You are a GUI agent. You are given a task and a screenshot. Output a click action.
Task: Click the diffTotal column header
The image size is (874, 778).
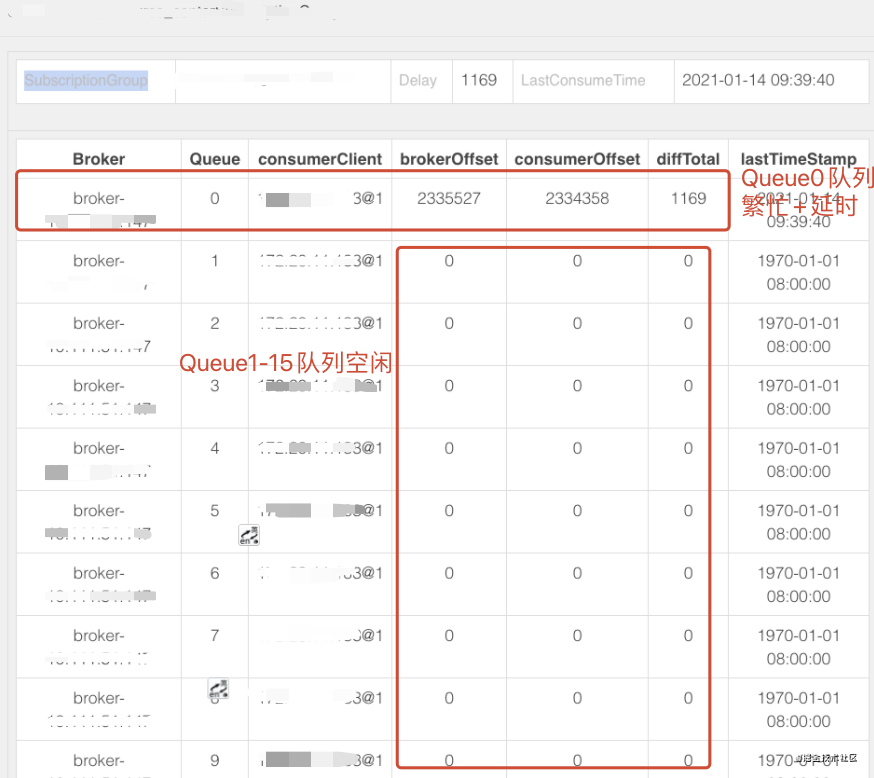(x=688, y=159)
